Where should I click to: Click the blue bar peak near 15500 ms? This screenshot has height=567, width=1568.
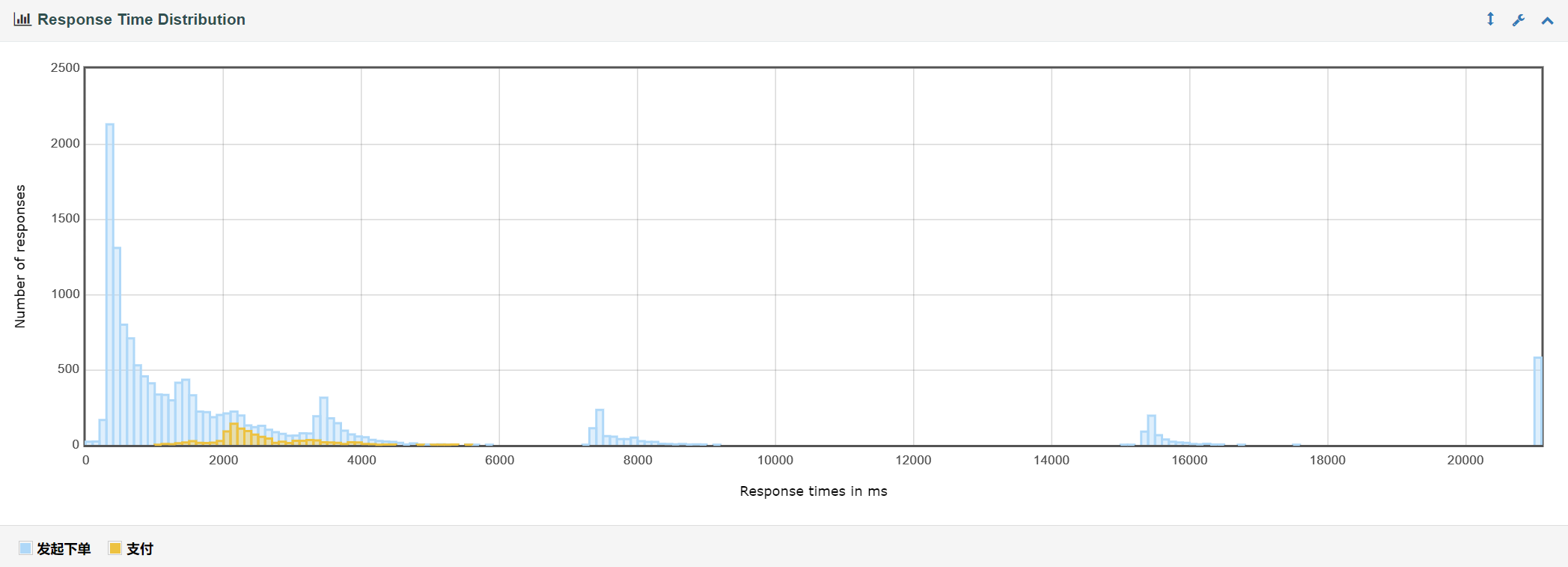pyautogui.click(x=1151, y=431)
